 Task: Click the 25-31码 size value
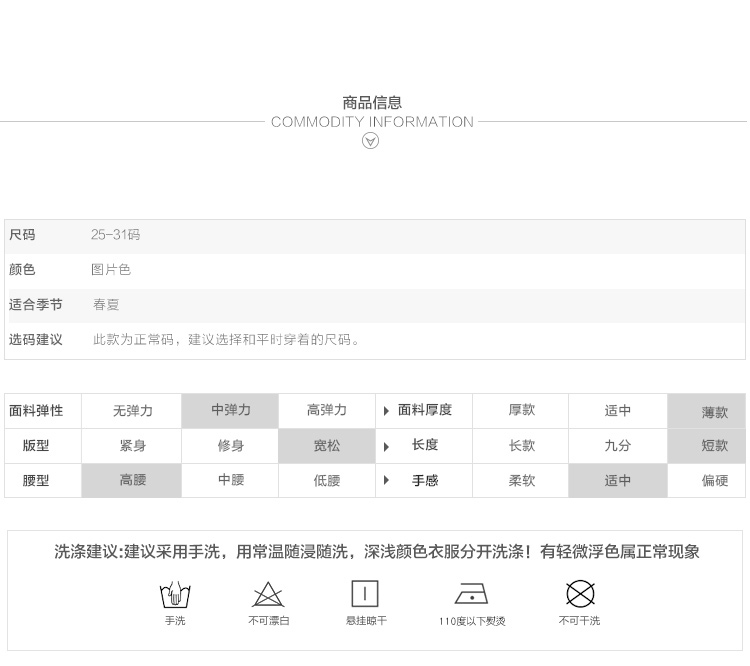116,235
